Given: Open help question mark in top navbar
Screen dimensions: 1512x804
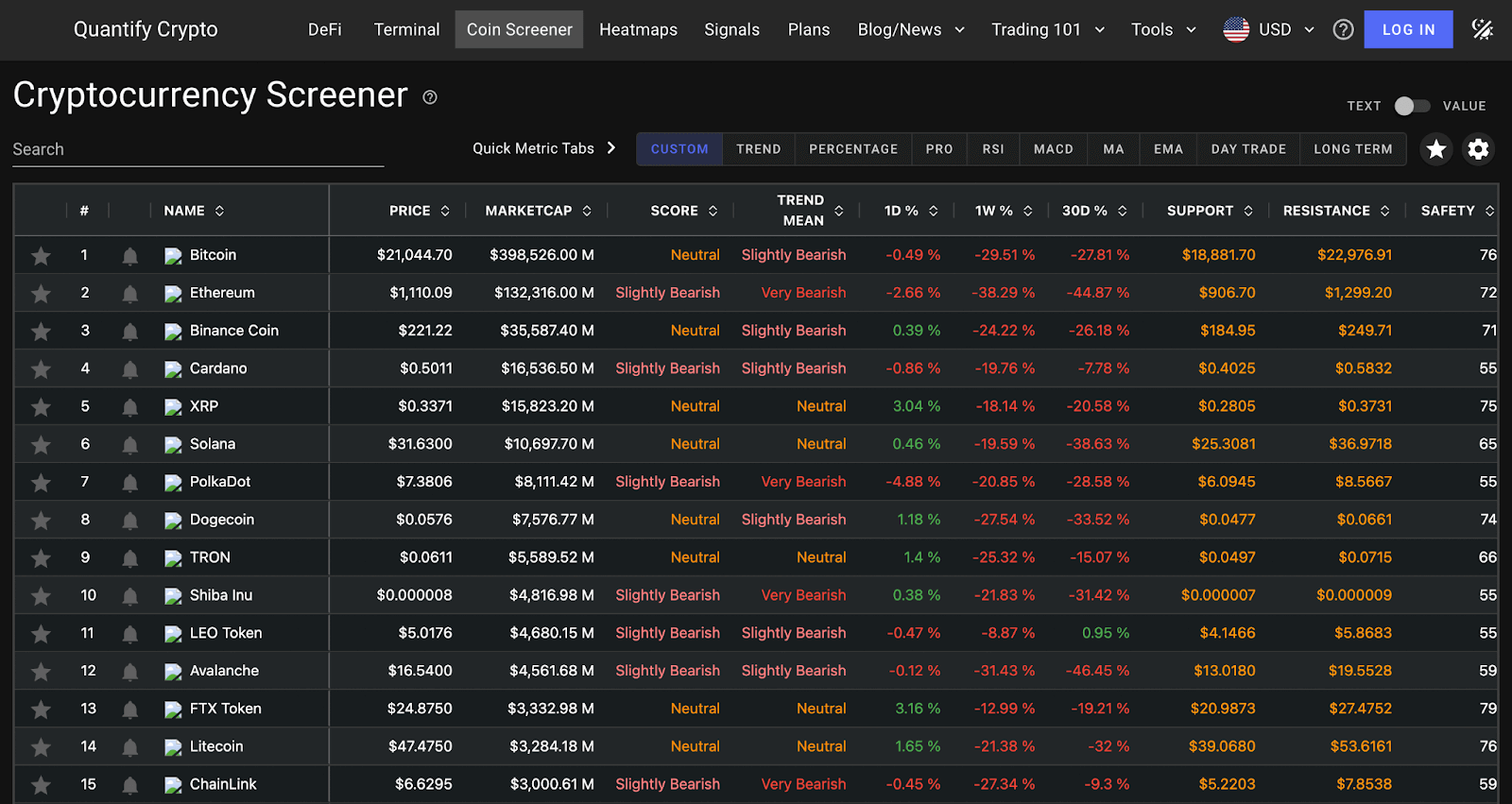Looking at the screenshot, I should 1343,29.
